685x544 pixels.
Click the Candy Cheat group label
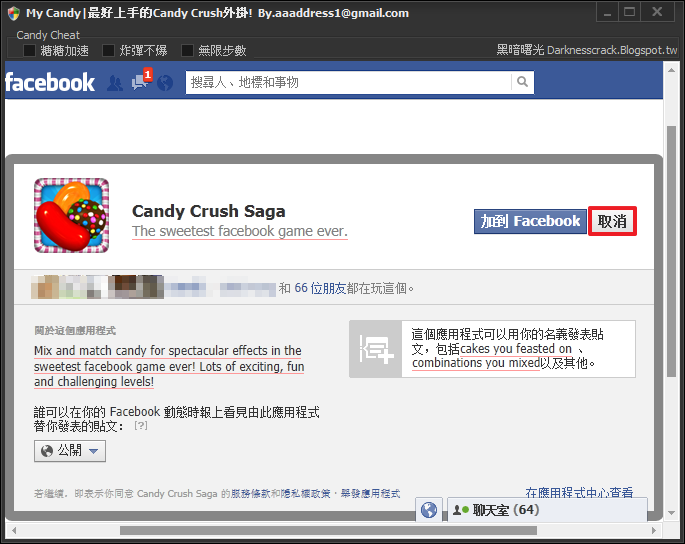pyautogui.click(x=48, y=35)
